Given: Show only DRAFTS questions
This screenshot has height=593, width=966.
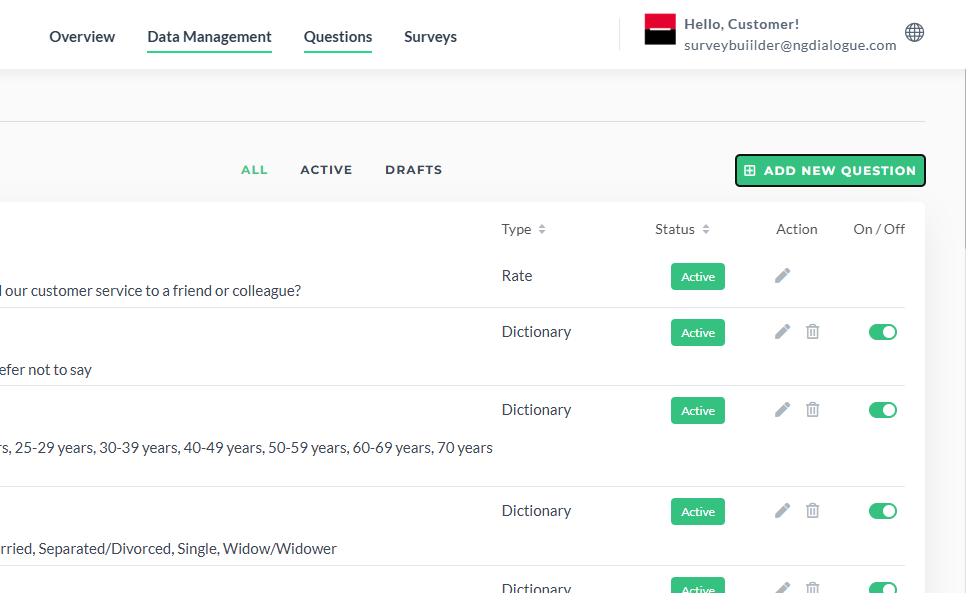Looking at the screenshot, I should 413,170.
